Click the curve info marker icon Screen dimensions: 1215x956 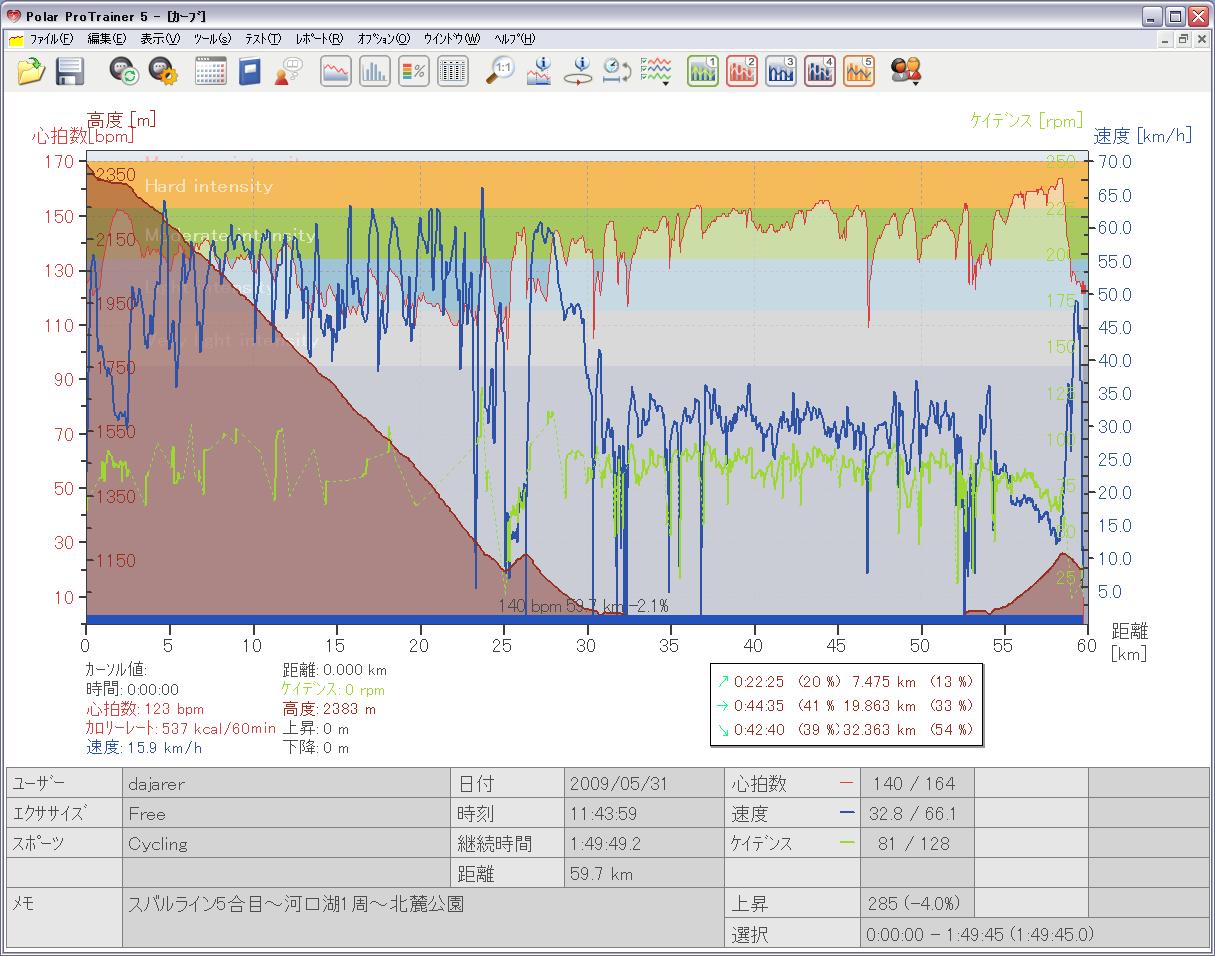pos(539,71)
